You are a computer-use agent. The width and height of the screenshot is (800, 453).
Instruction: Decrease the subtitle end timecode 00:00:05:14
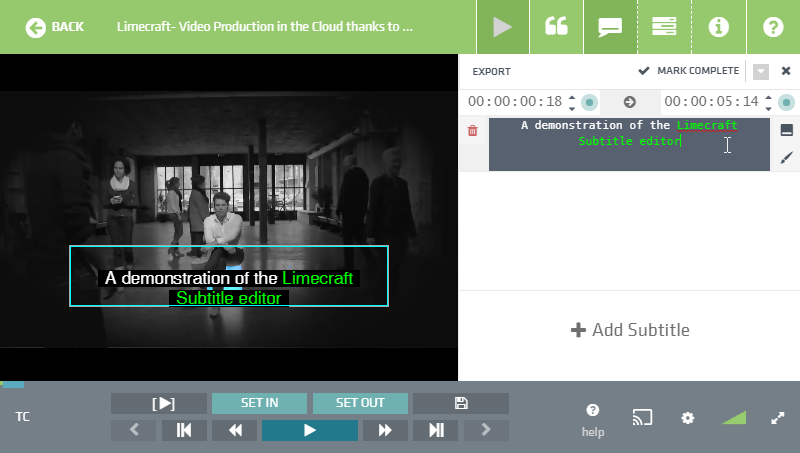coord(768,108)
